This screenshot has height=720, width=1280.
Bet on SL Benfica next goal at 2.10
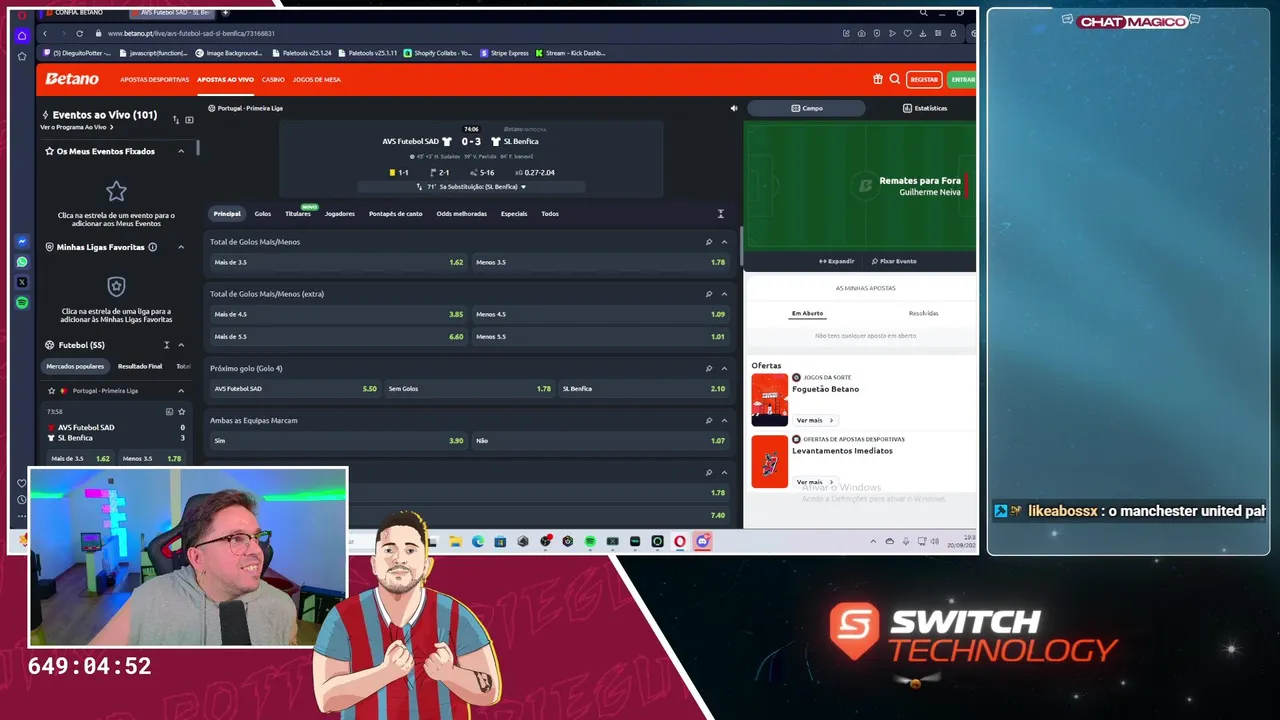pyautogui.click(x=644, y=388)
